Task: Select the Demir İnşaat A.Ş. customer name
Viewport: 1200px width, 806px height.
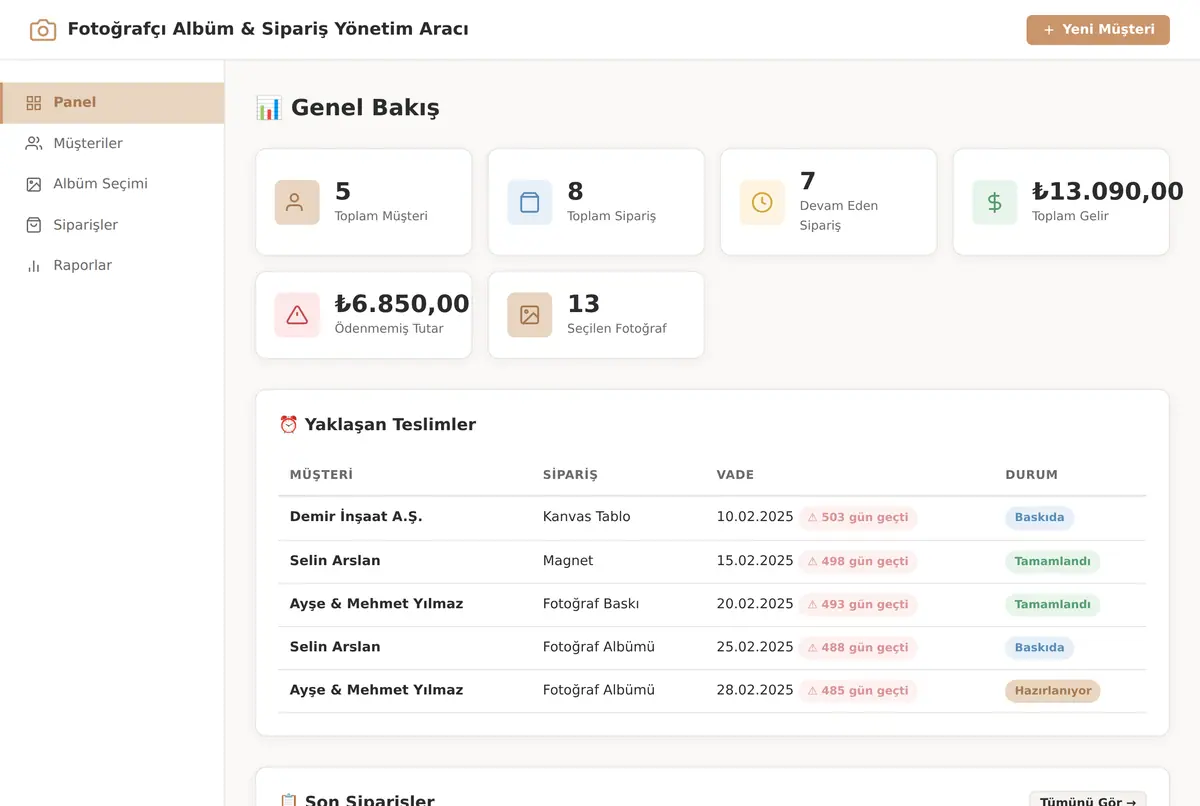Action: point(356,517)
